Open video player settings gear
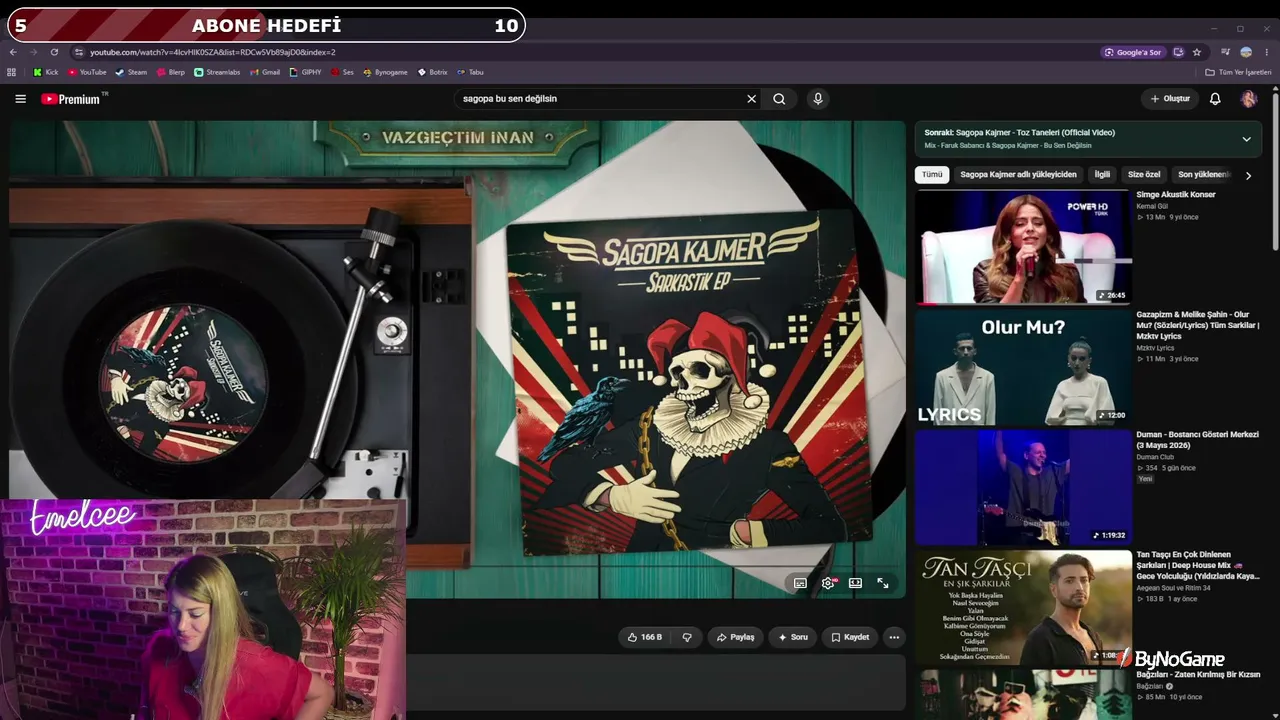This screenshot has width=1280, height=720. click(x=828, y=583)
